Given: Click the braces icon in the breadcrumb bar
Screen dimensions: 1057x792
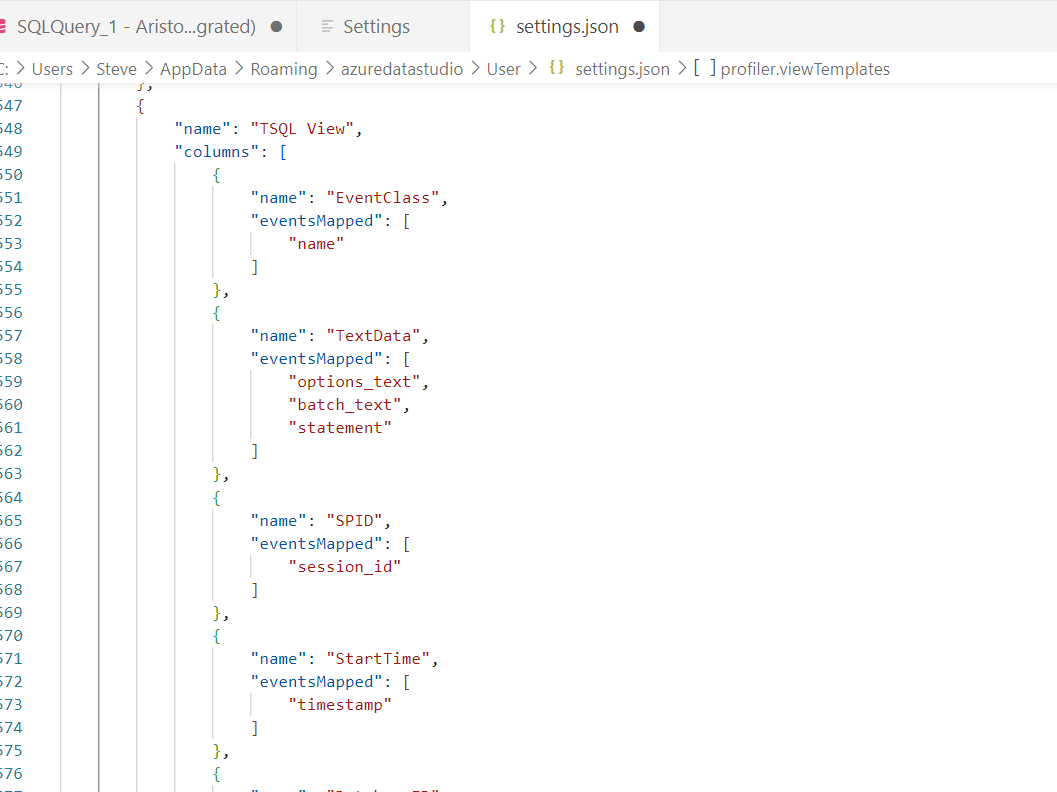Looking at the screenshot, I should pyautogui.click(x=557, y=69).
